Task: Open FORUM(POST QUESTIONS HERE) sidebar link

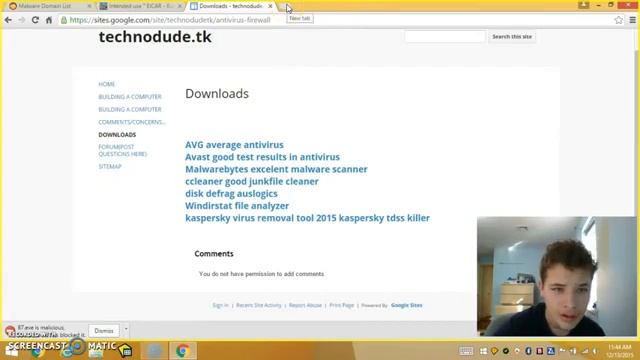Action: pos(122,150)
